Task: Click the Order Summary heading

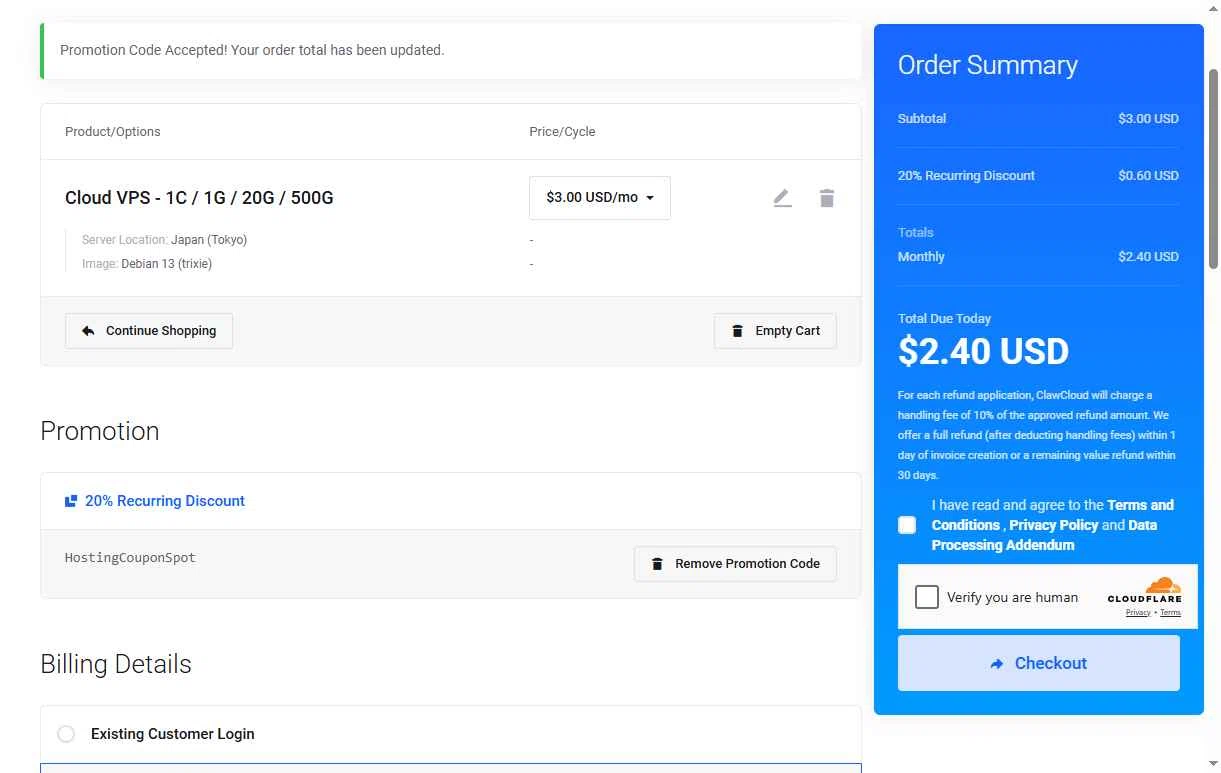Action: tap(988, 65)
